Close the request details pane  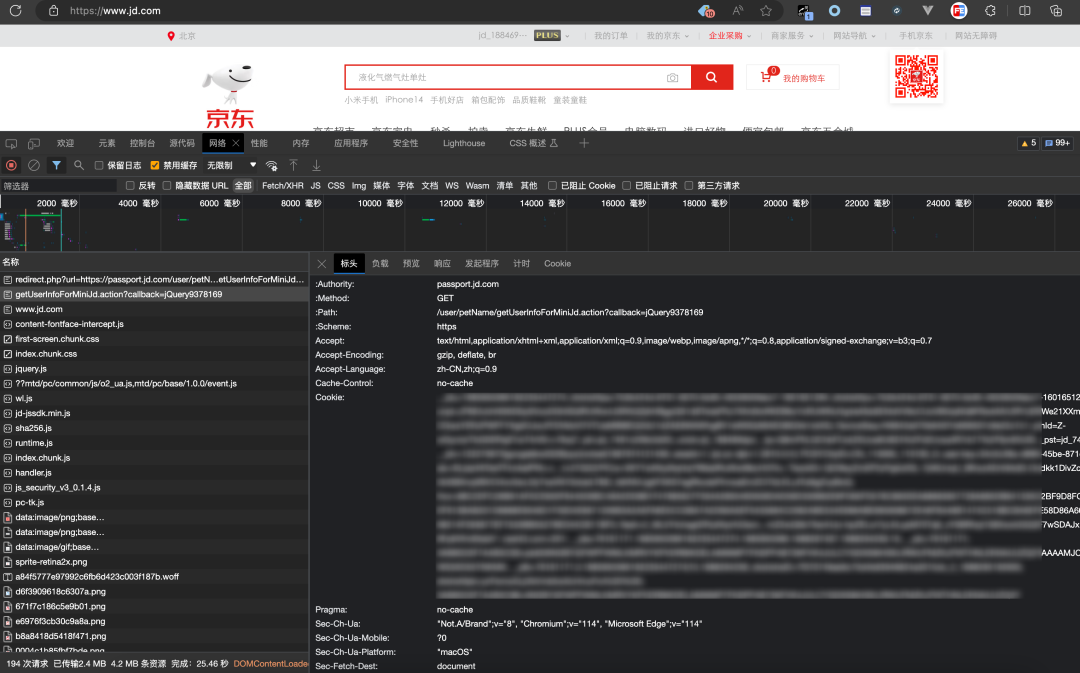(322, 264)
